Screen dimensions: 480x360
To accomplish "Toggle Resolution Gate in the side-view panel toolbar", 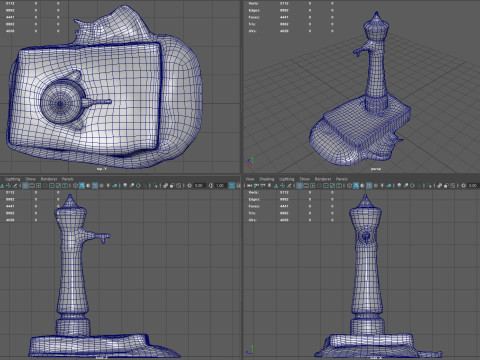I will [x=38, y=185].
